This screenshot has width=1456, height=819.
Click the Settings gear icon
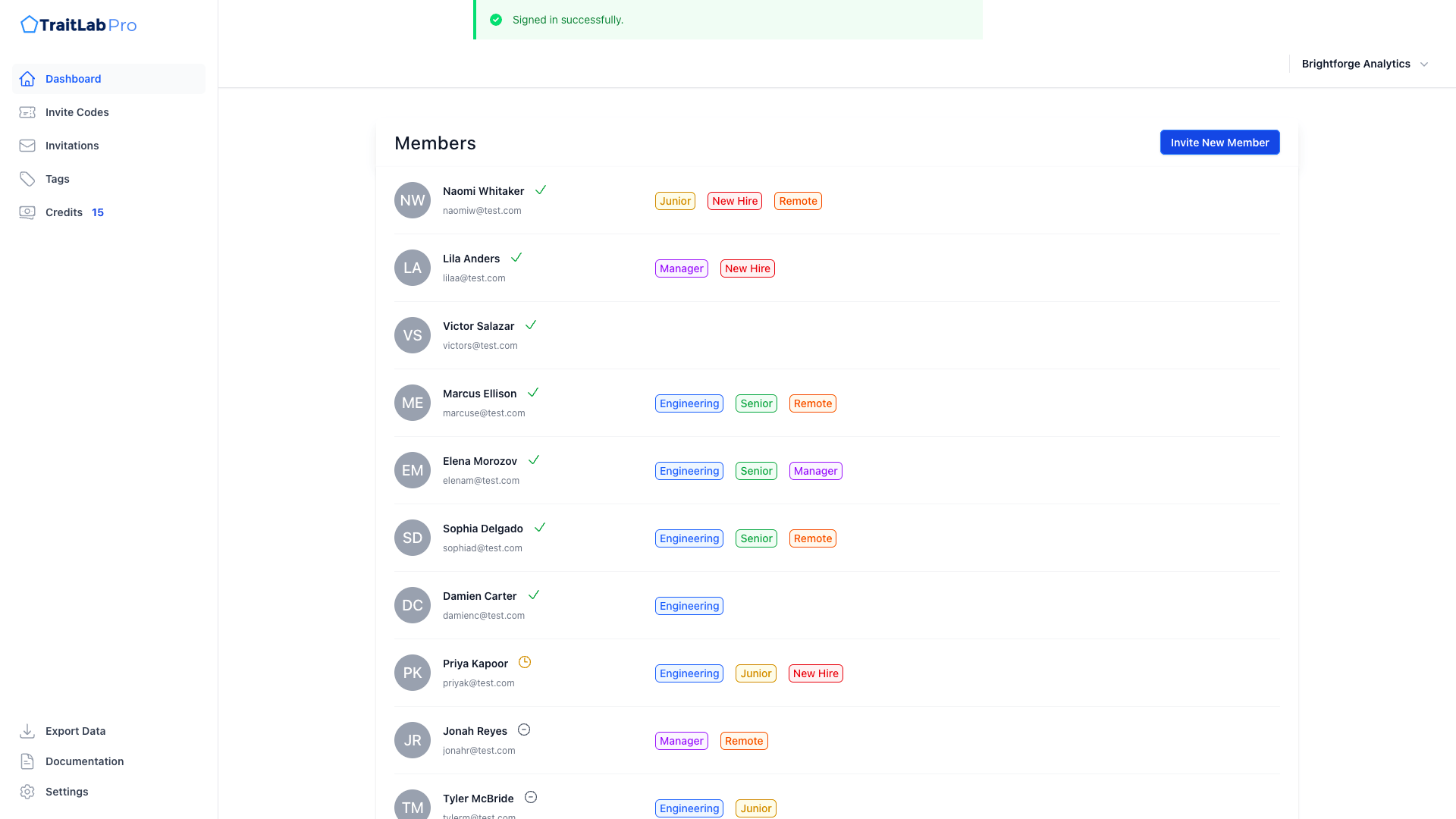pyautogui.click(x=27, y=792)
